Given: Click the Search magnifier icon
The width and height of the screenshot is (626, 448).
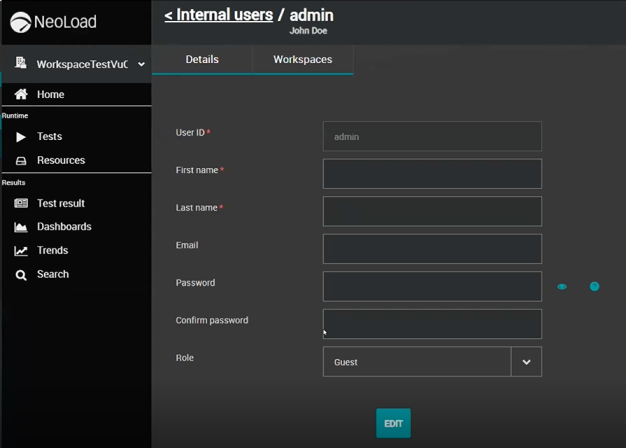Looking at the screenshot, I should 21,275.
